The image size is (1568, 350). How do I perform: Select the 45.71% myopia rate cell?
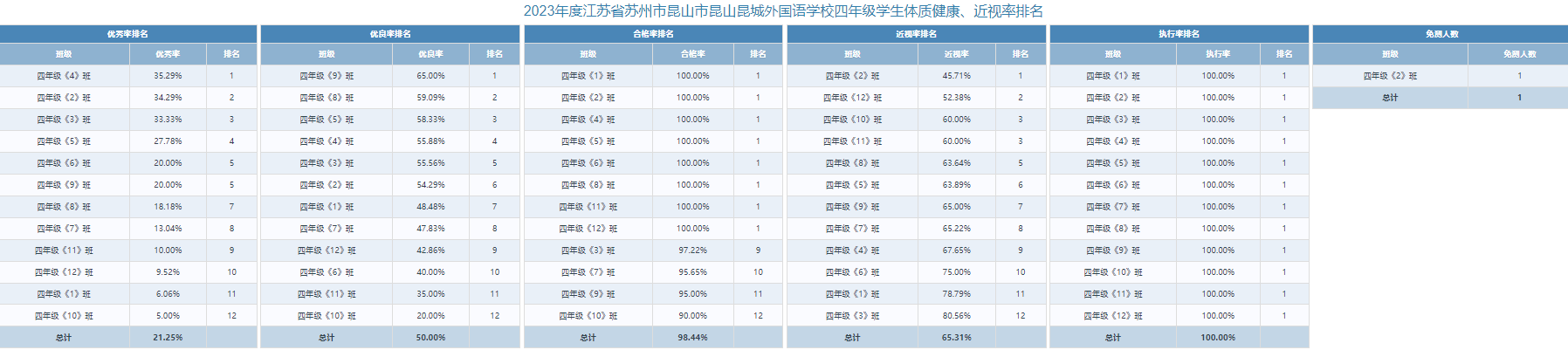tap(957, 76)
